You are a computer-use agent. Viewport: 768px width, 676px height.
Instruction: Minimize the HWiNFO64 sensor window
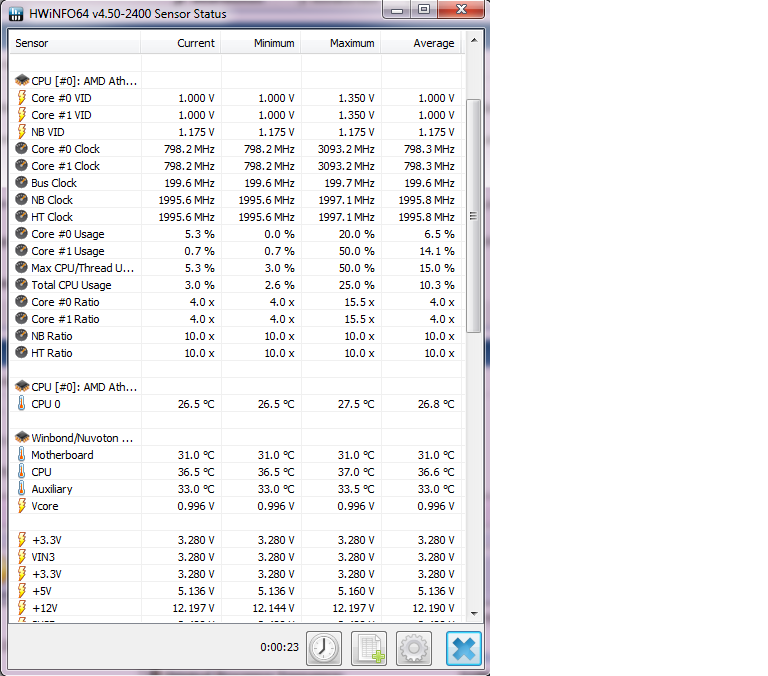tap(397, 10)
